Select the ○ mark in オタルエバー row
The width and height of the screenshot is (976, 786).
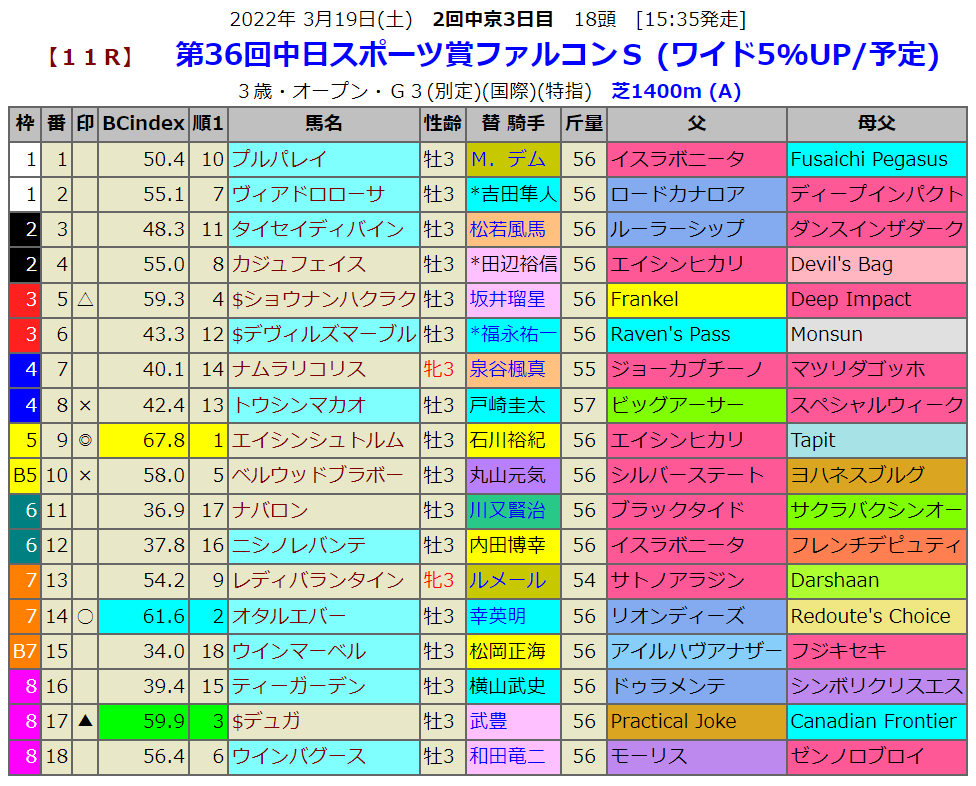pos(85,616)
